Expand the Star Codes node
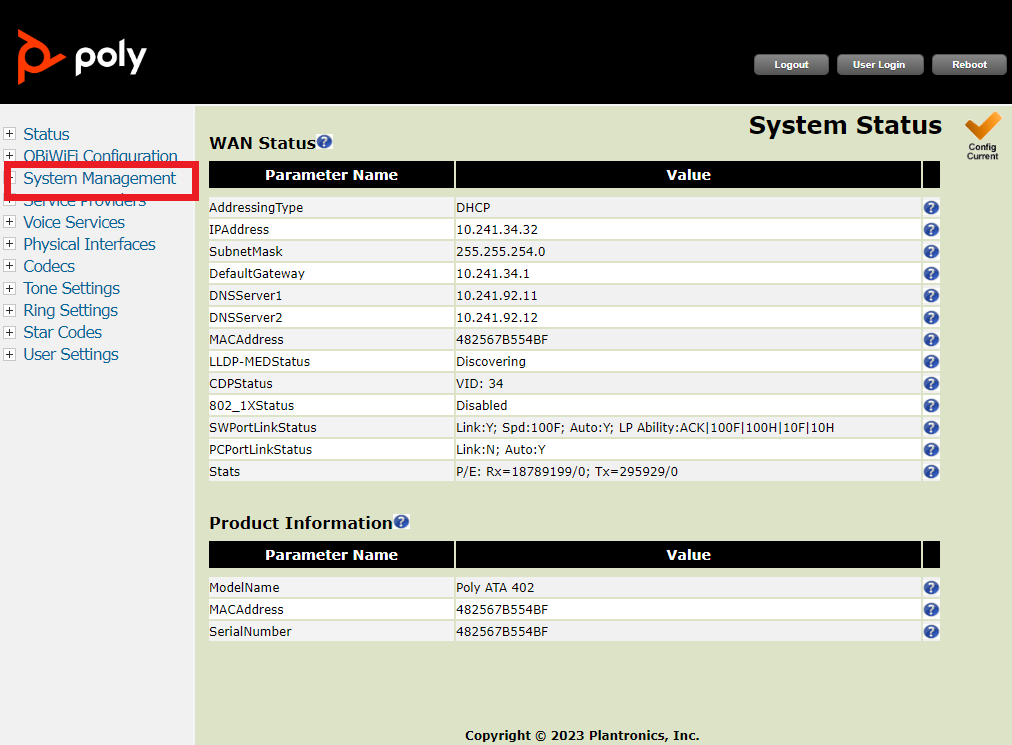1012x745 pixels. (x=10, y=332)
